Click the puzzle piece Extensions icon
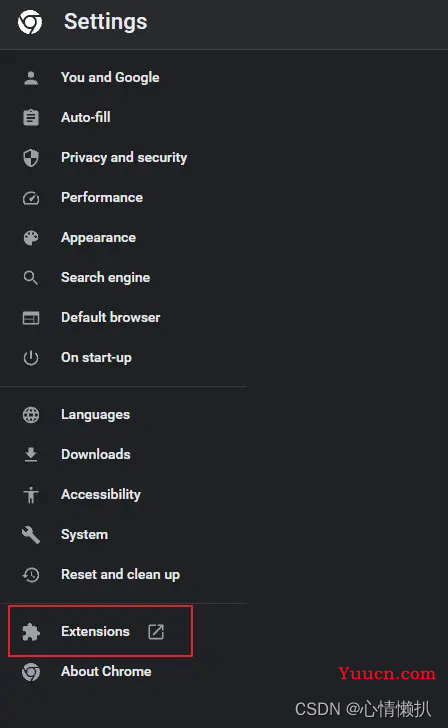Image resolution: width=448 pixels, height=728 pixels. pos(31,632)
